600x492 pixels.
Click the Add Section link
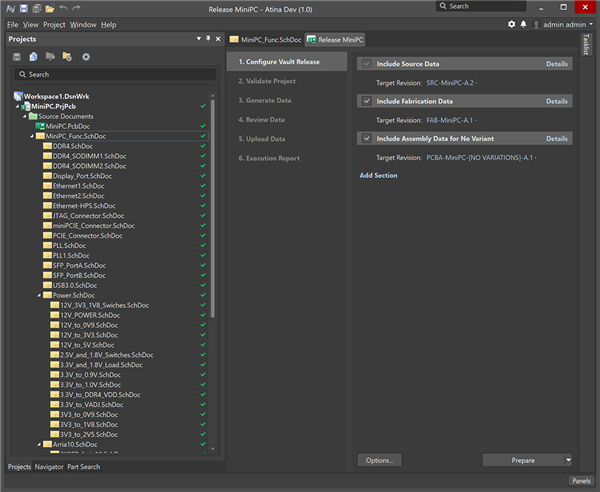(x=378, y=175)
